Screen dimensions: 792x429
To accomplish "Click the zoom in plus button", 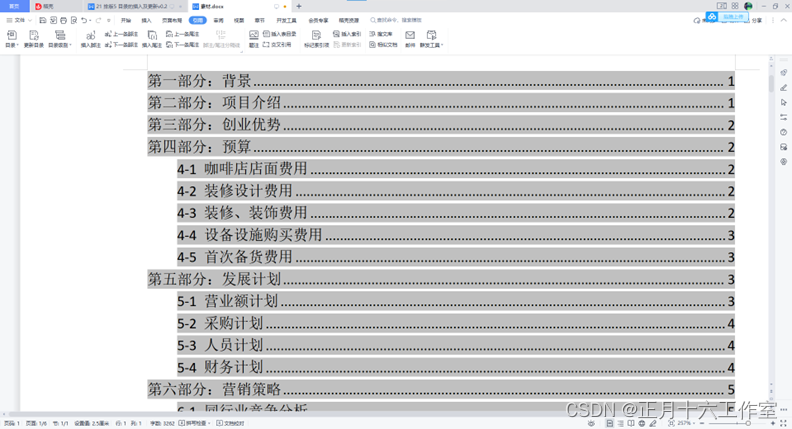I will (x=772, y=423).
